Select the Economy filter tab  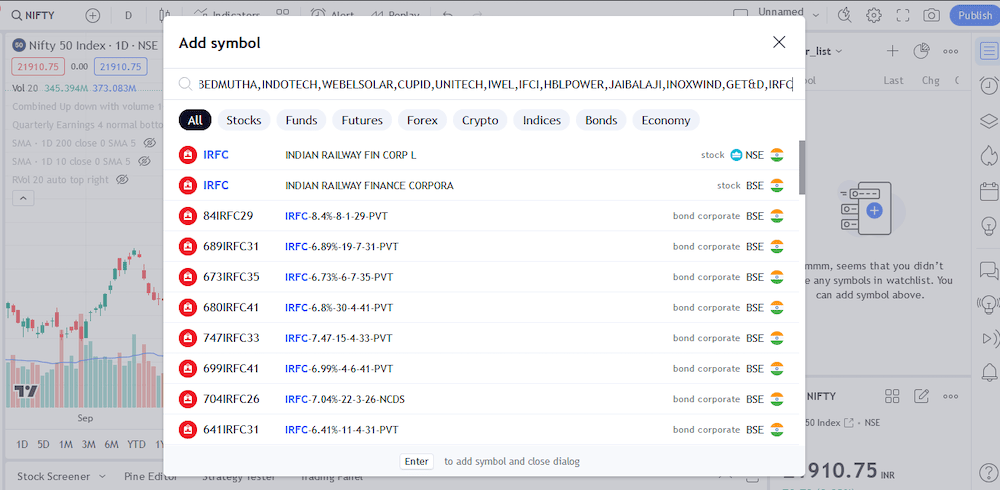point(666,120)
